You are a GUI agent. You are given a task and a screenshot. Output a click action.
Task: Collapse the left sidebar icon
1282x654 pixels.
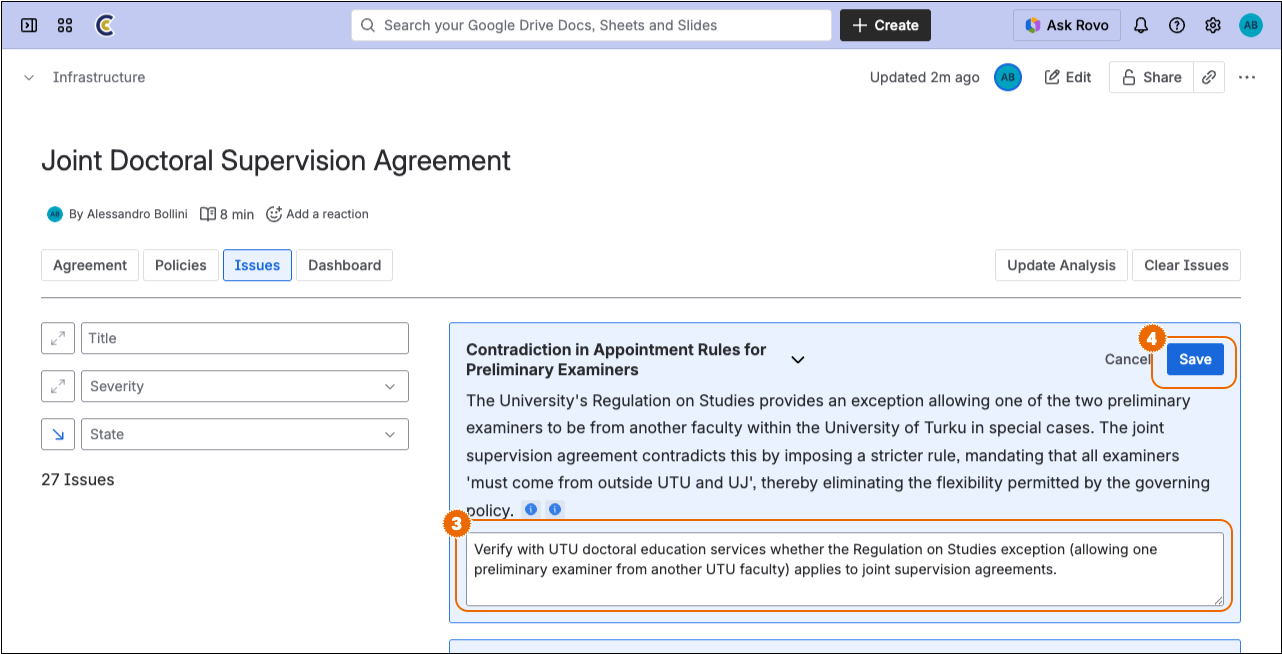[x=28, y=25]
